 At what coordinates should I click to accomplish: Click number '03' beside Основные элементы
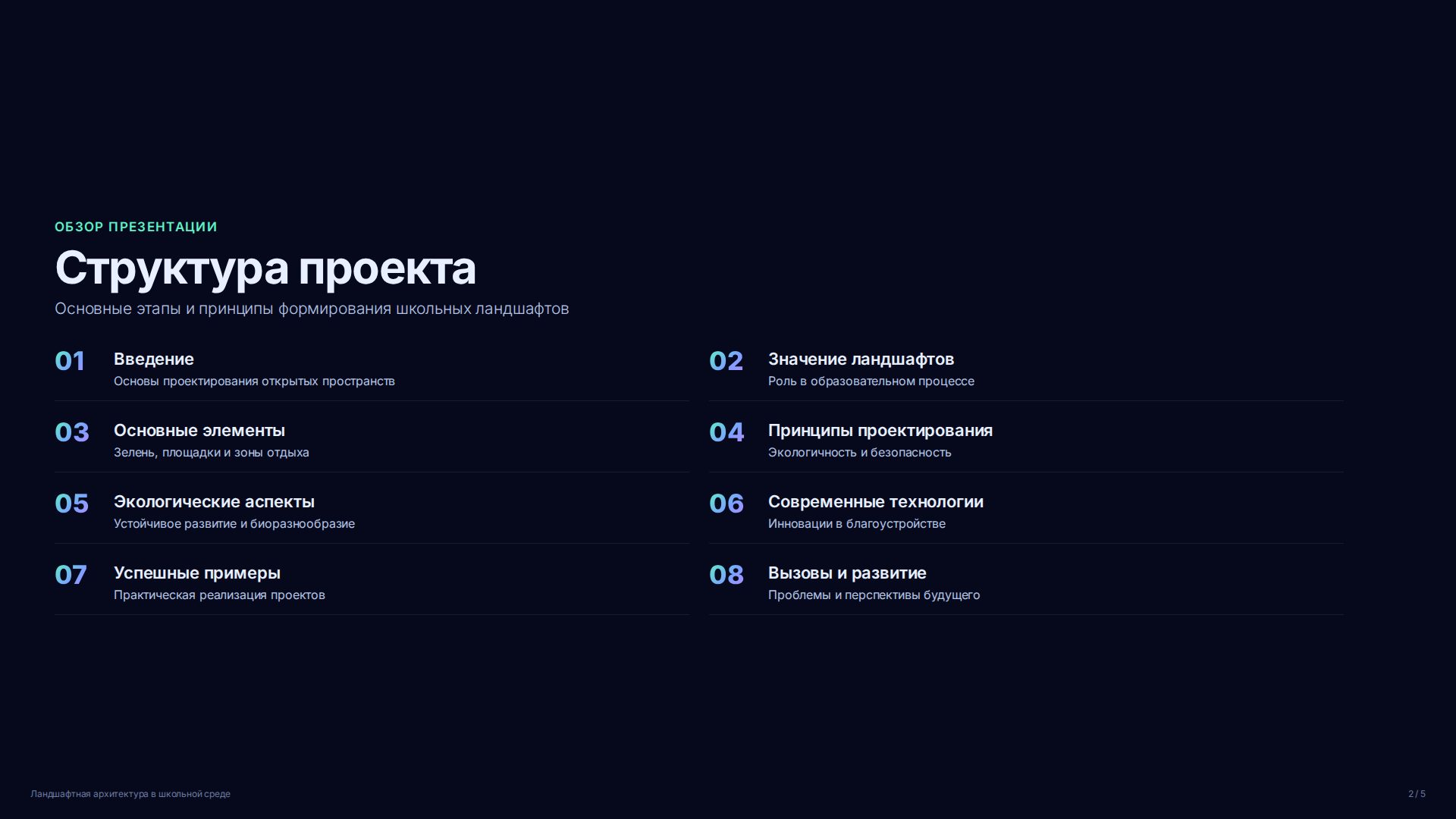(x=72, y=432)
